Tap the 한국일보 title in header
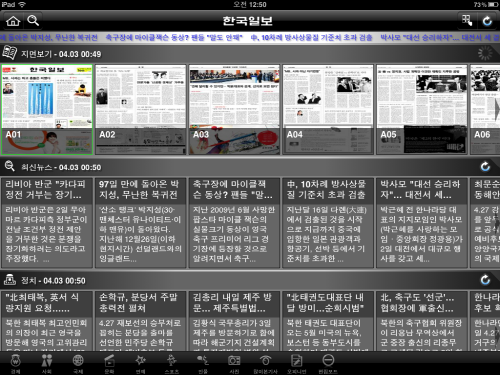The width and height of the screenshot is (500, 375). (x=248, y=21)
